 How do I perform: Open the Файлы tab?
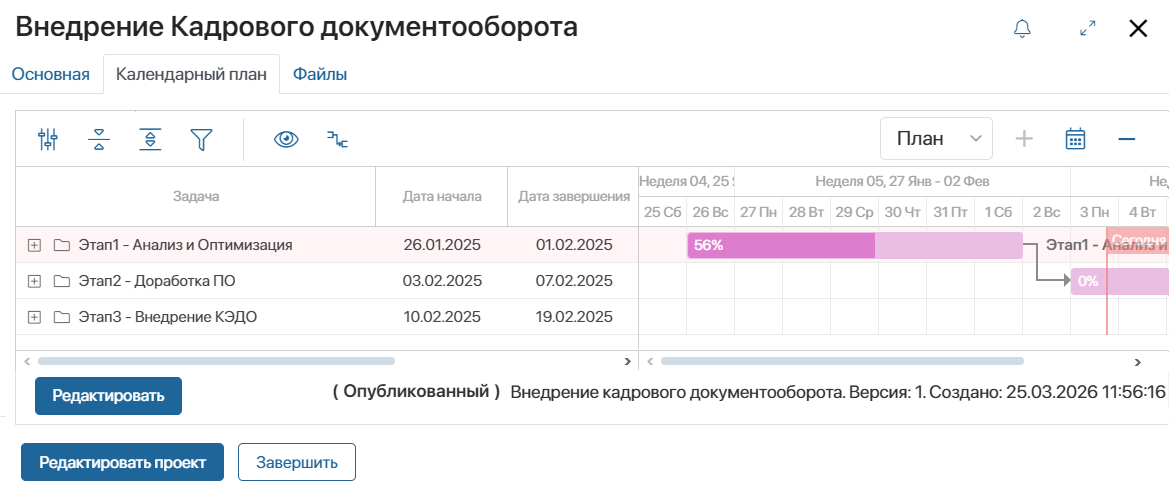[x=320, y=75]
